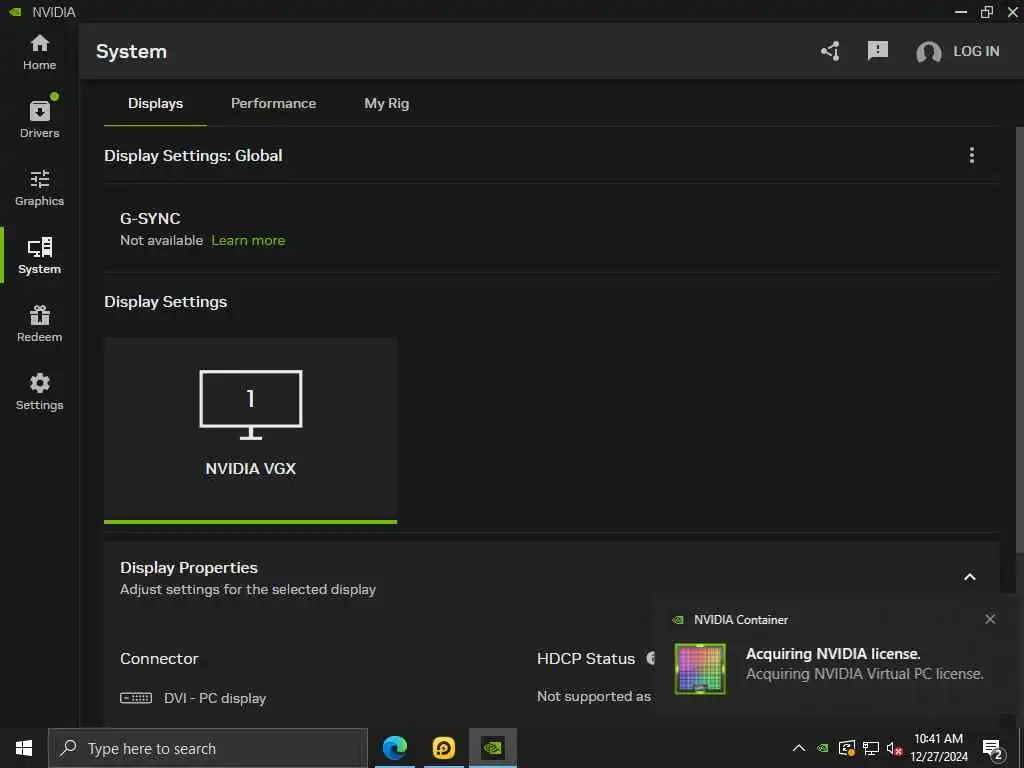Open the taskbar clock and date
This screenshot has width=1024, height=768.
coord(938,748)
